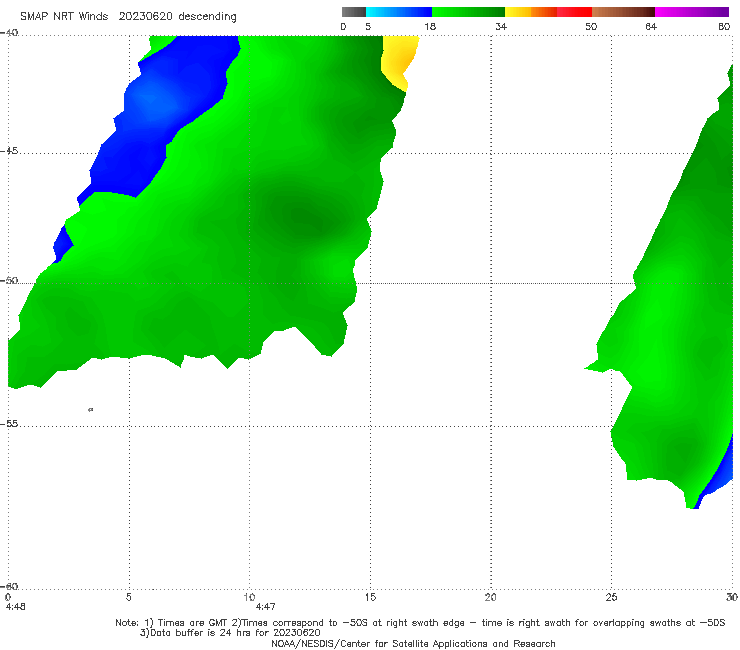The image size is (740, 650).
Task: Click the 'Note: 1) Times are GMT' line
Action: point(420,623)
